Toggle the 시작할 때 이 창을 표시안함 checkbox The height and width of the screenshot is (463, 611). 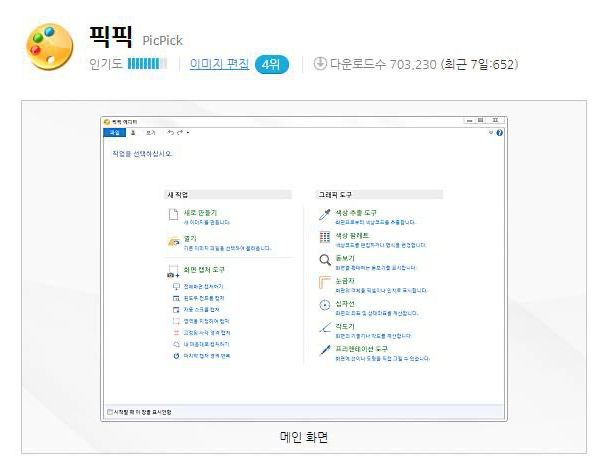click(x=110, y=412)
